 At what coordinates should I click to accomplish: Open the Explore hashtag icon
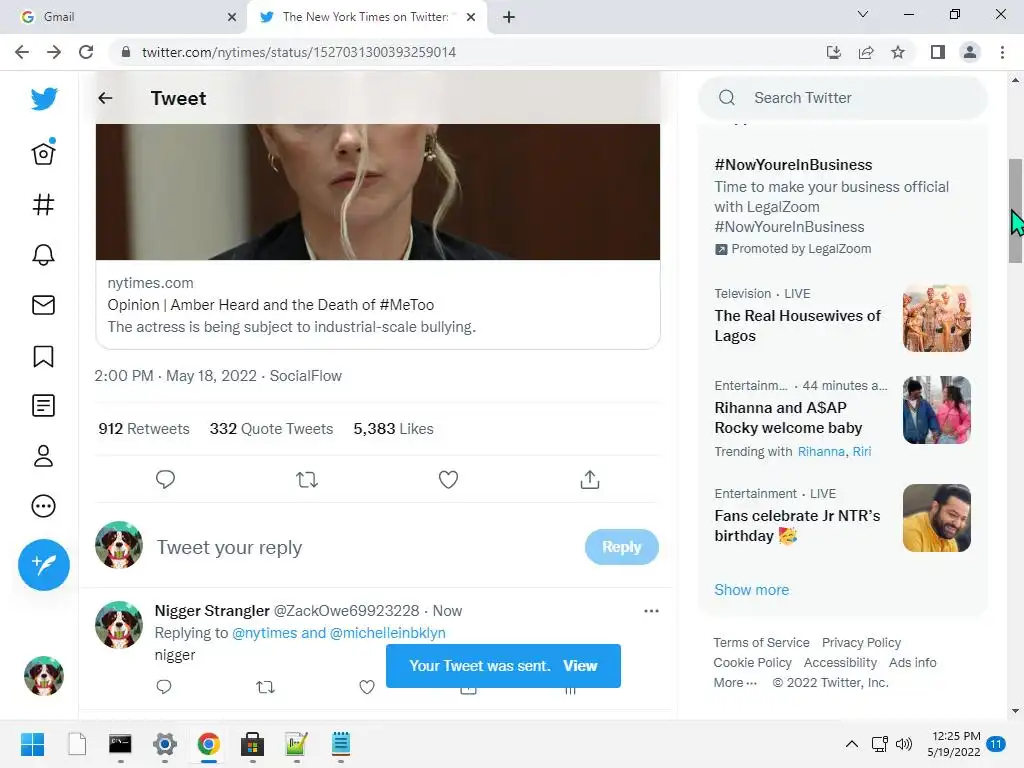(44, 204)
